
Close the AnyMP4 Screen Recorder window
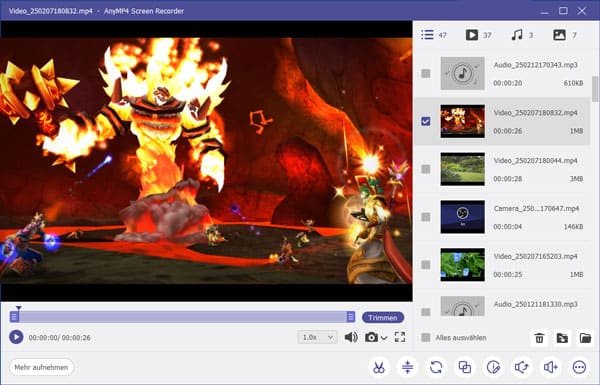click(582, 11)
